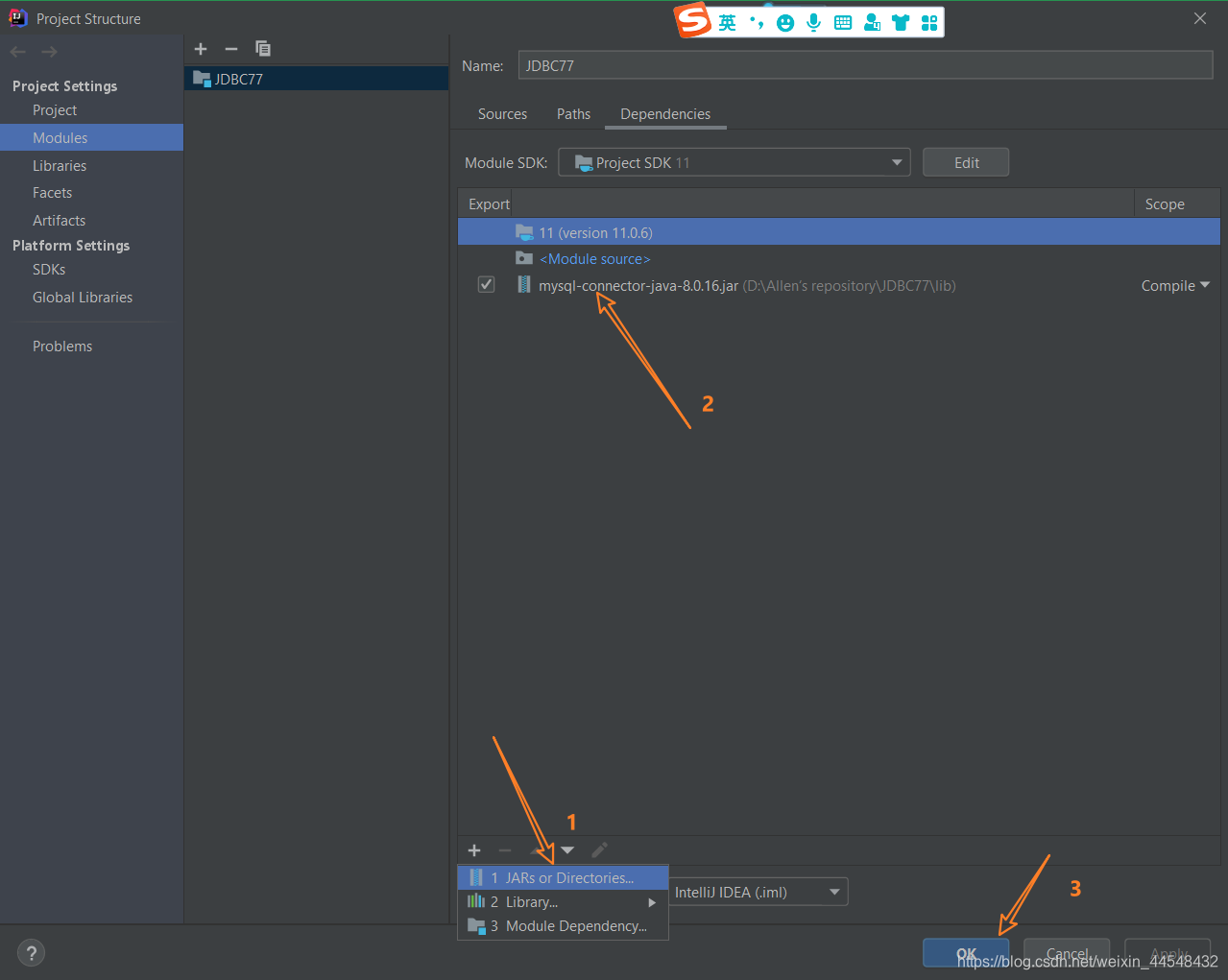Select the 11 (version 11.0.6) row

coord(839,232)
